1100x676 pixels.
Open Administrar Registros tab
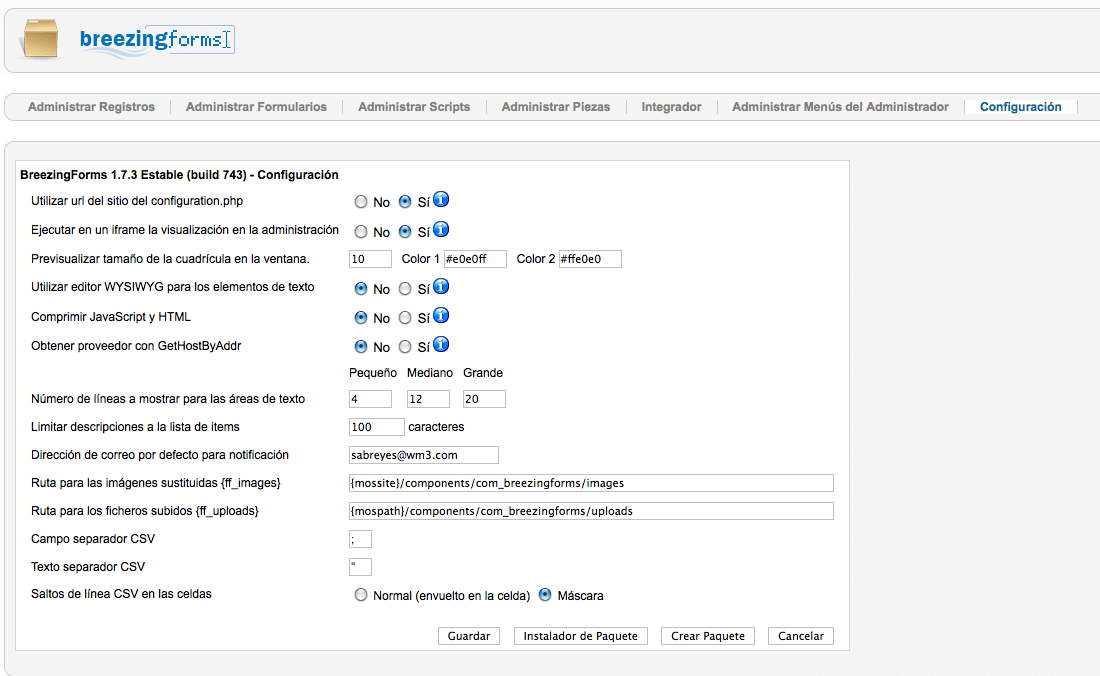(x=91, y=107)
